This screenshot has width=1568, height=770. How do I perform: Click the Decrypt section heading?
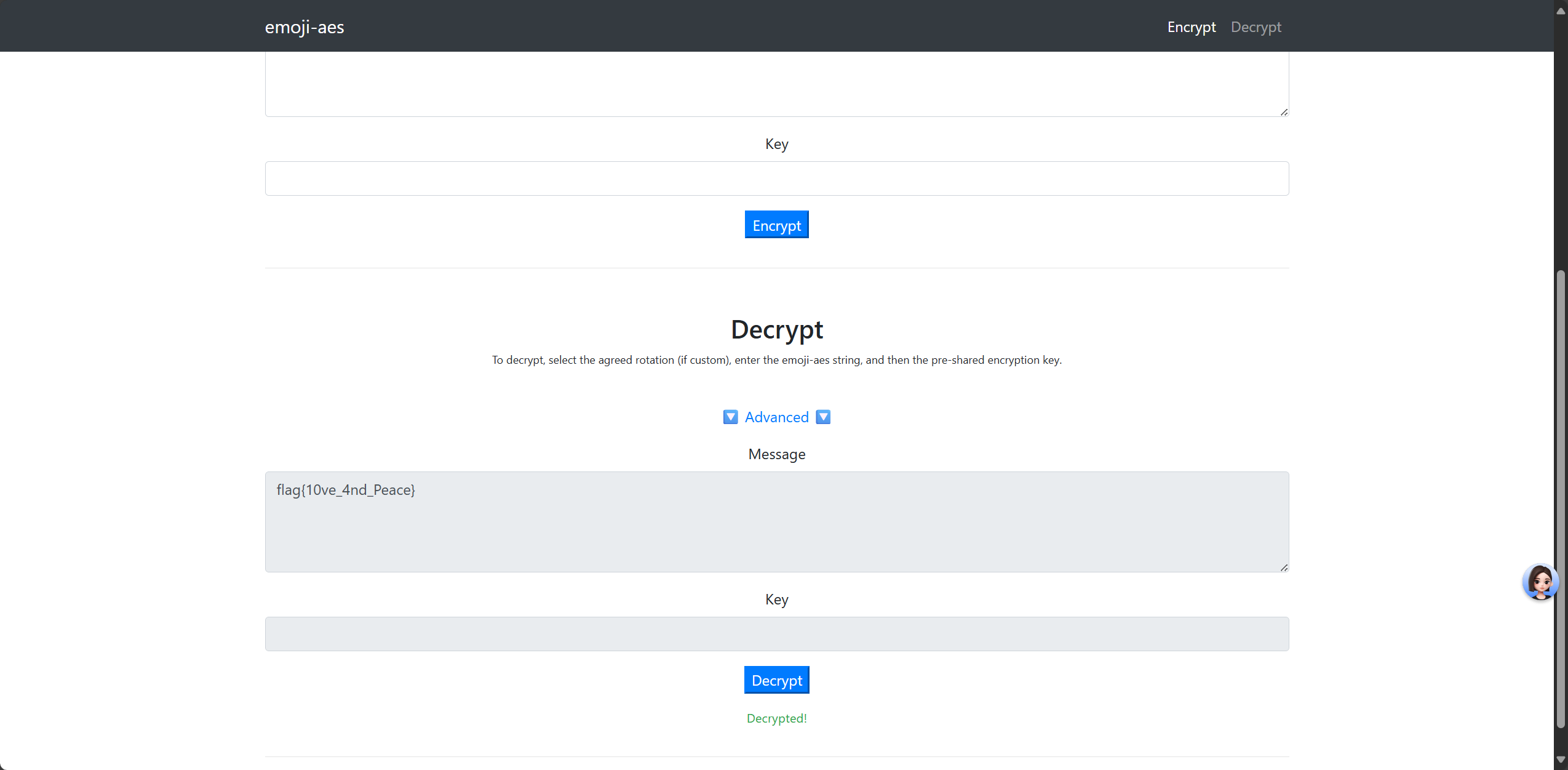tap(776, 330)
